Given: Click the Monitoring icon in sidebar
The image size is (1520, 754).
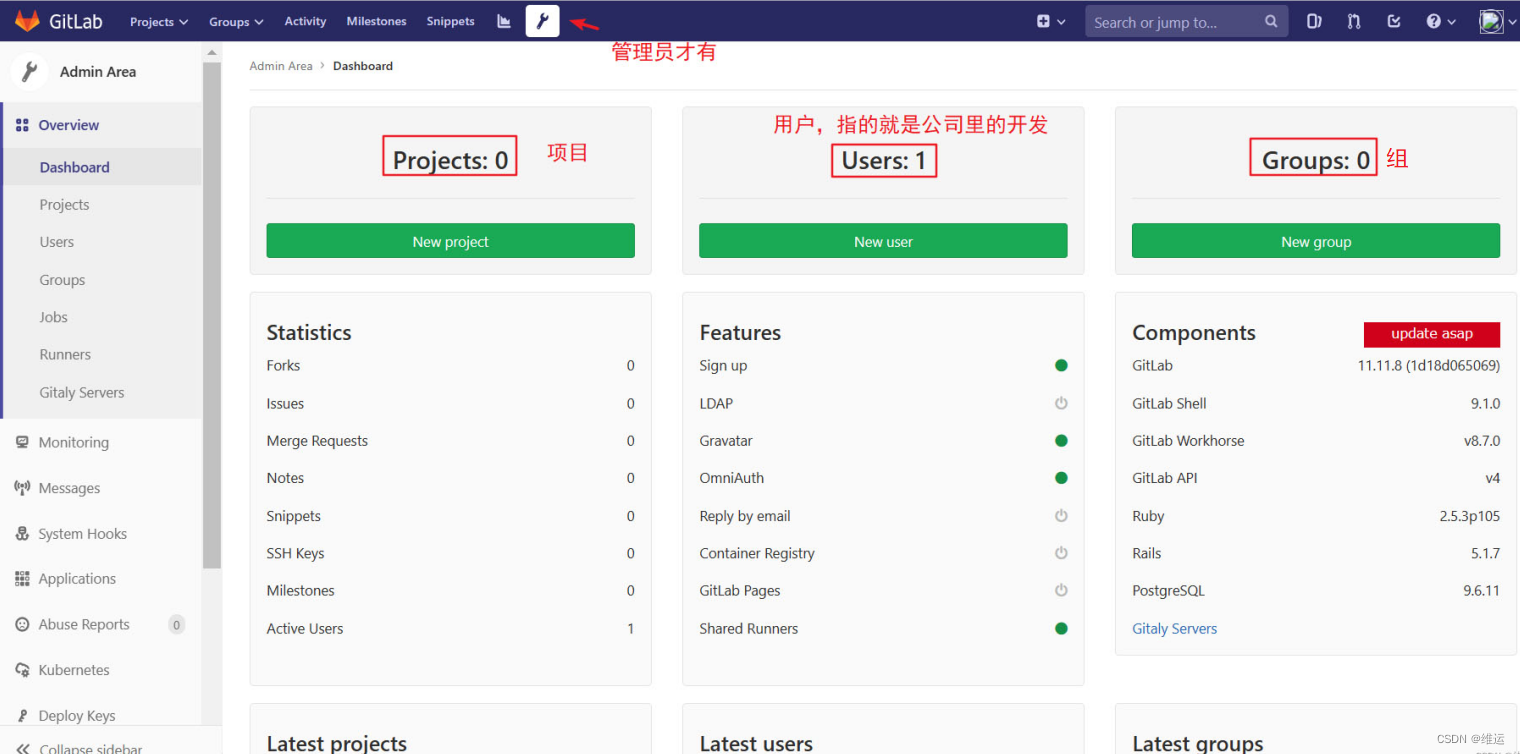Looking at the screenshot, I should point(22,442).
